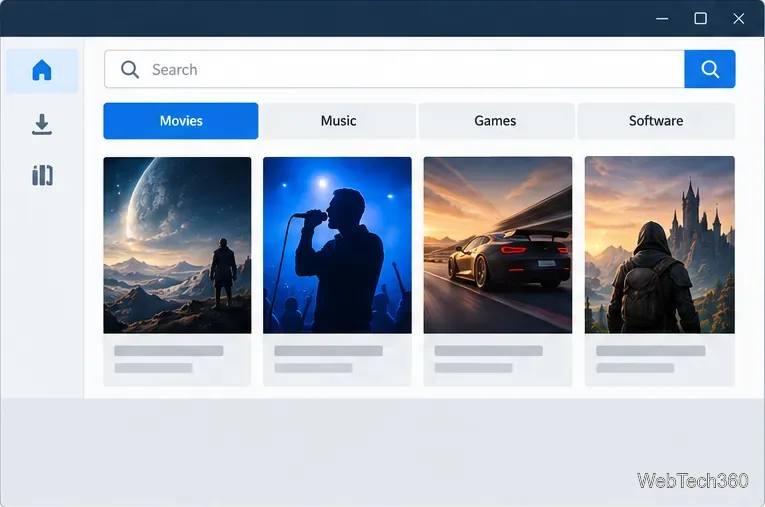Switch to the Music tab

338,121
